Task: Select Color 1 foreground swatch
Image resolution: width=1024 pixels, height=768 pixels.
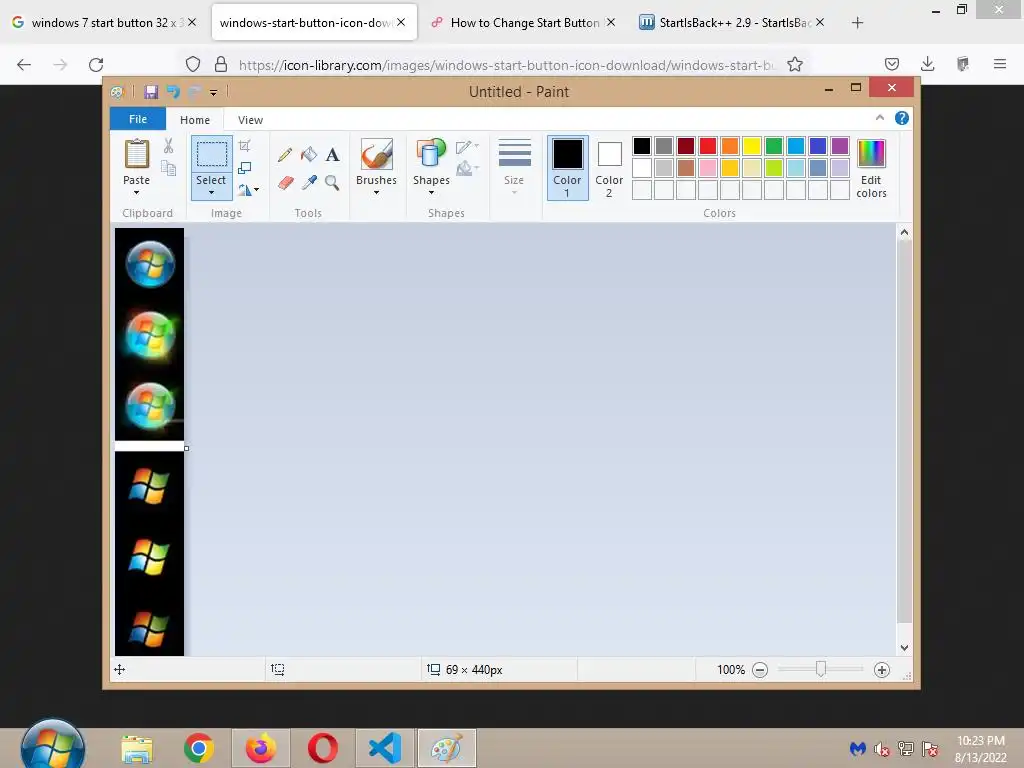Action: tap(568, 168)
